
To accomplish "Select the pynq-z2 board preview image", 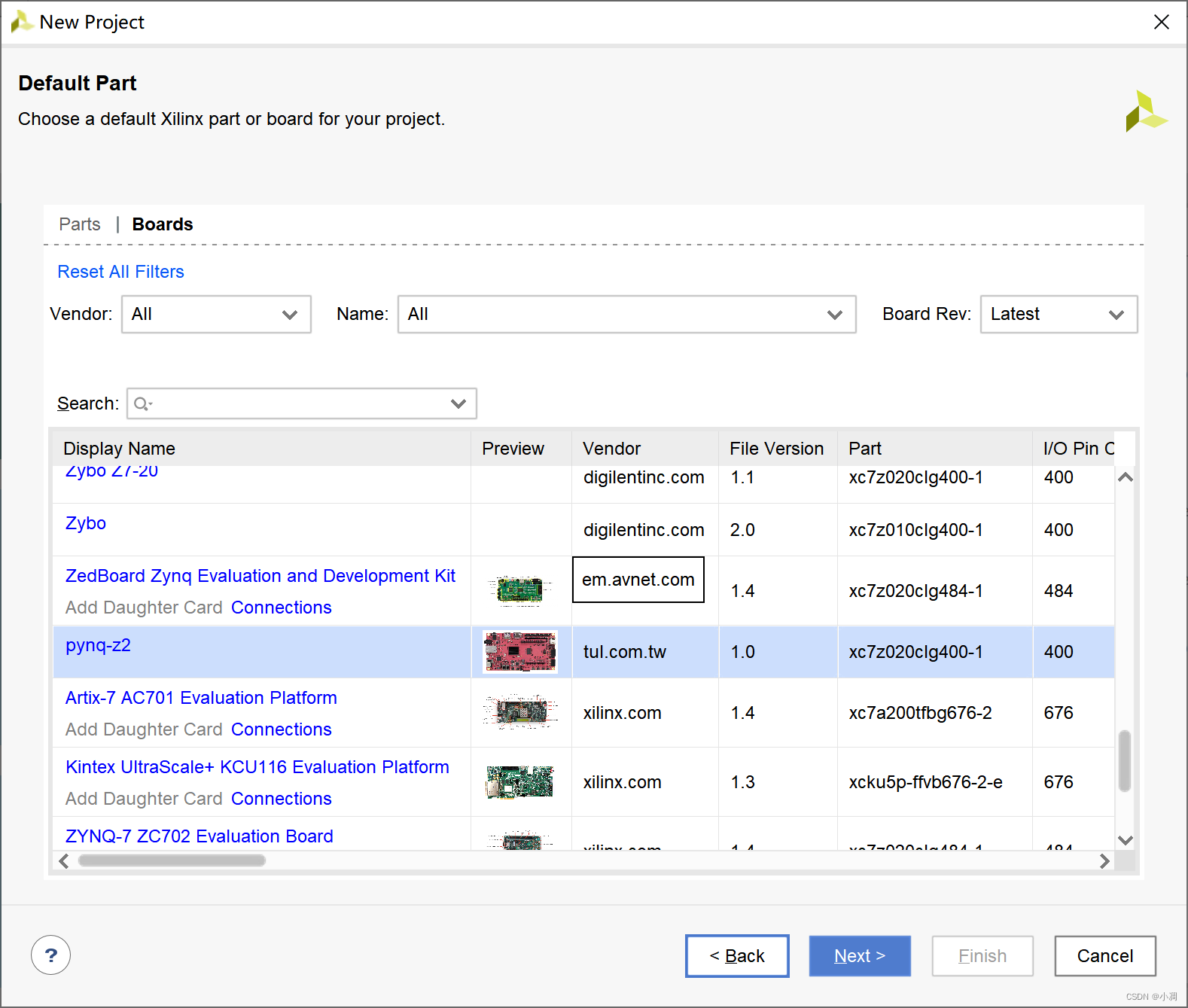I will point(520,652).
